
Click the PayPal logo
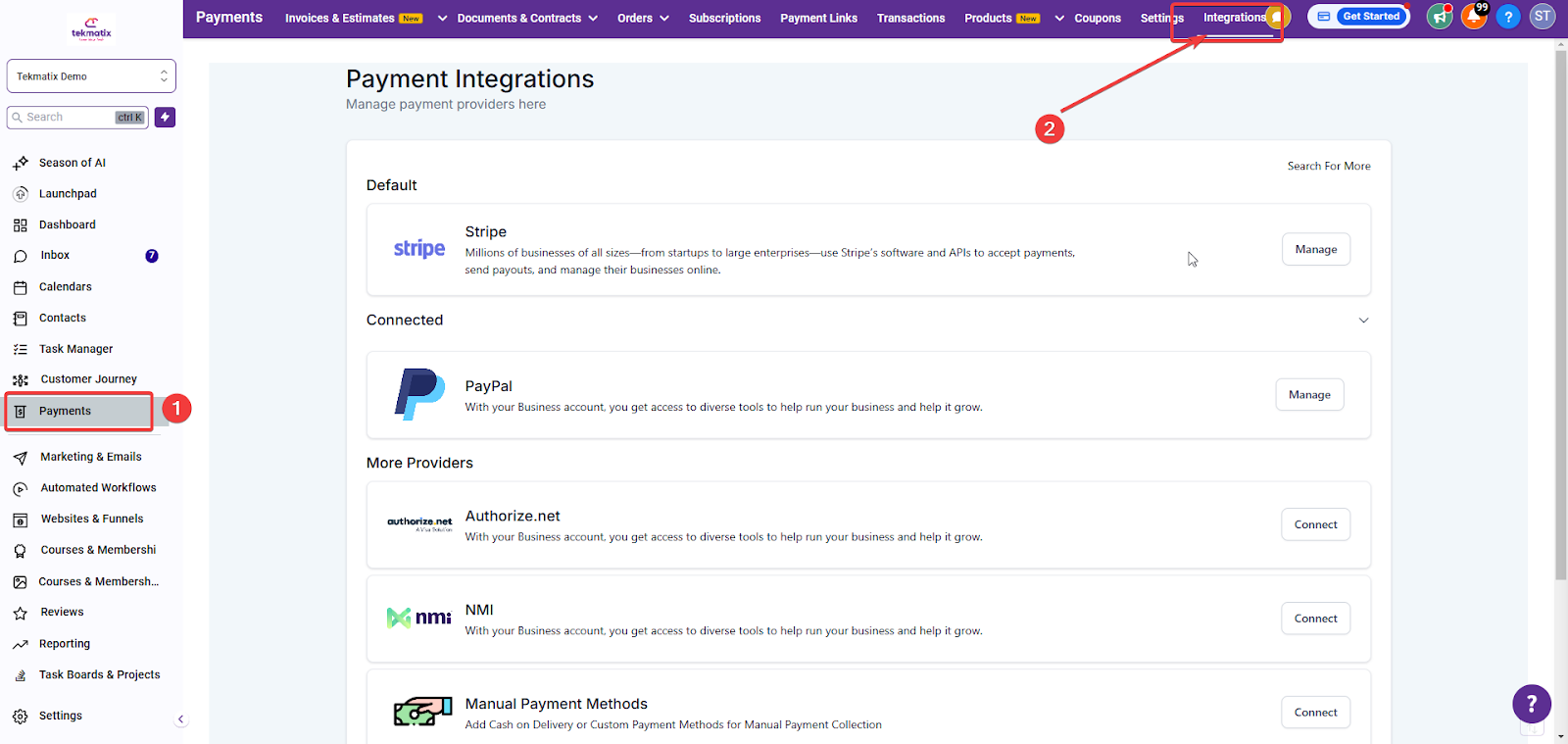[419, 394]
